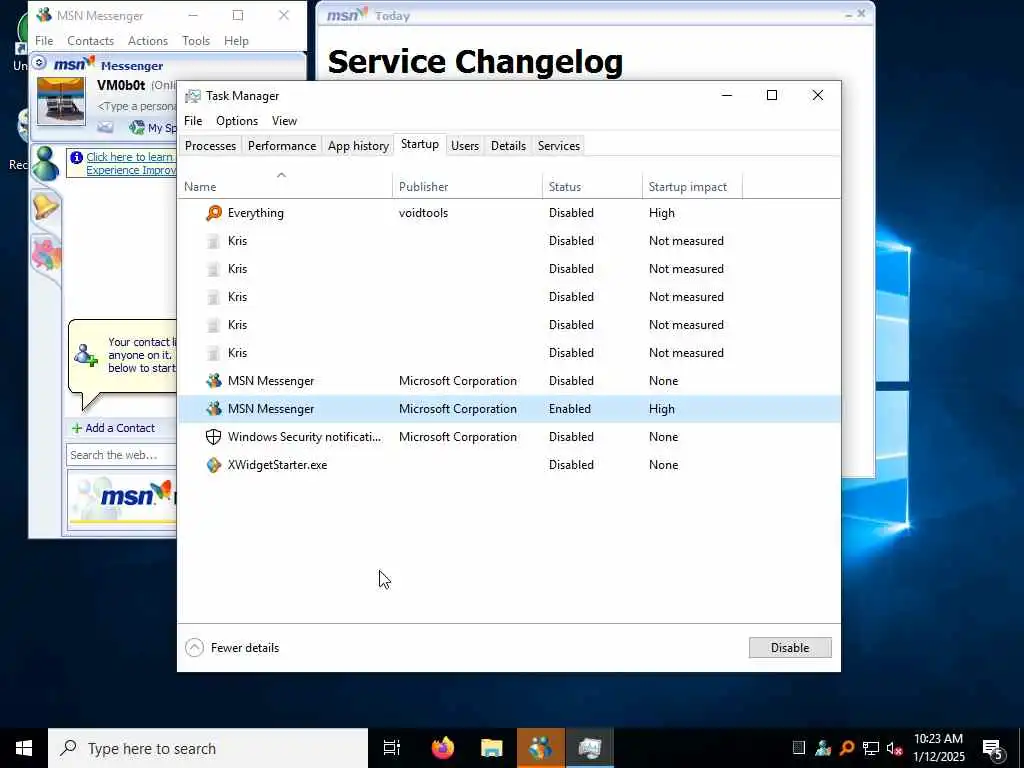Open the Click here to learn link

click(131, 163)
